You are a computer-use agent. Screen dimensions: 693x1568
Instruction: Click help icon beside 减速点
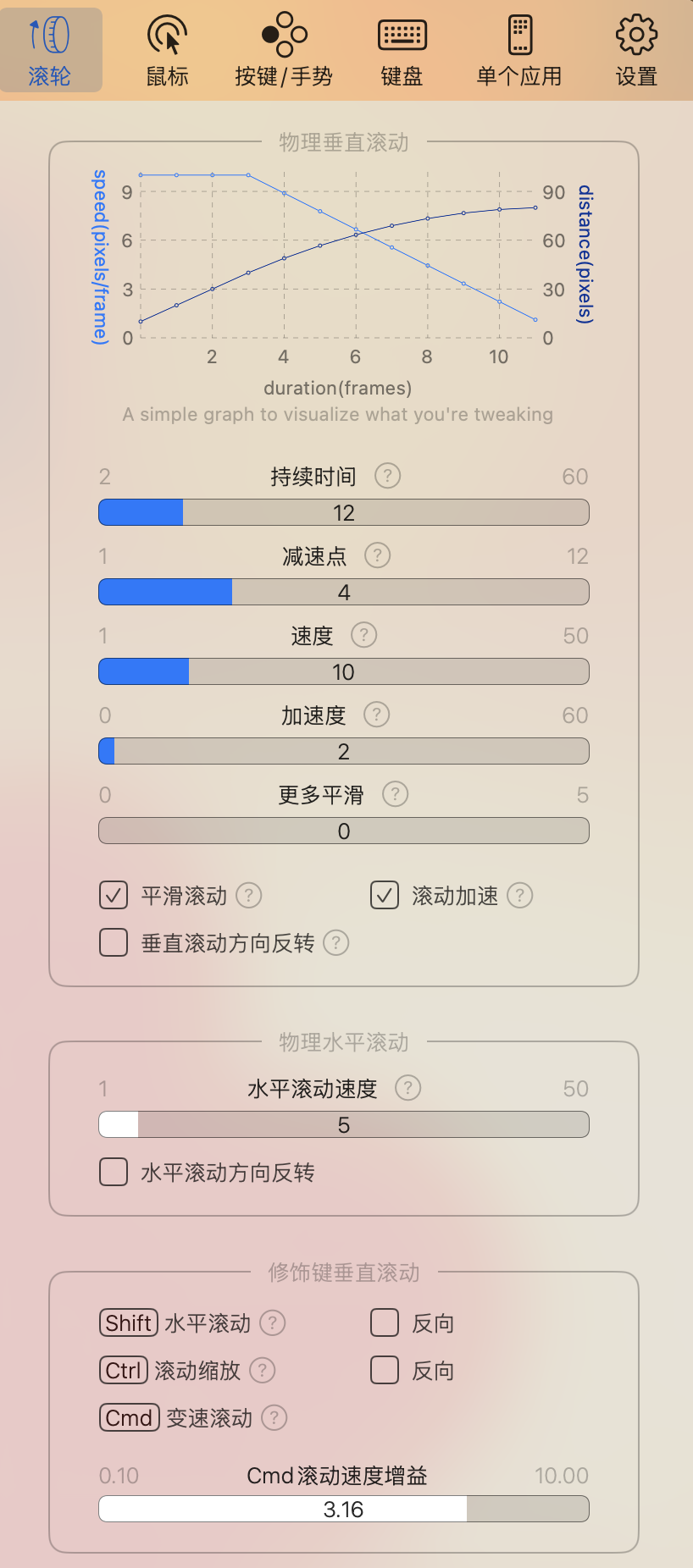pyautogui.click(x=377, y=555)
